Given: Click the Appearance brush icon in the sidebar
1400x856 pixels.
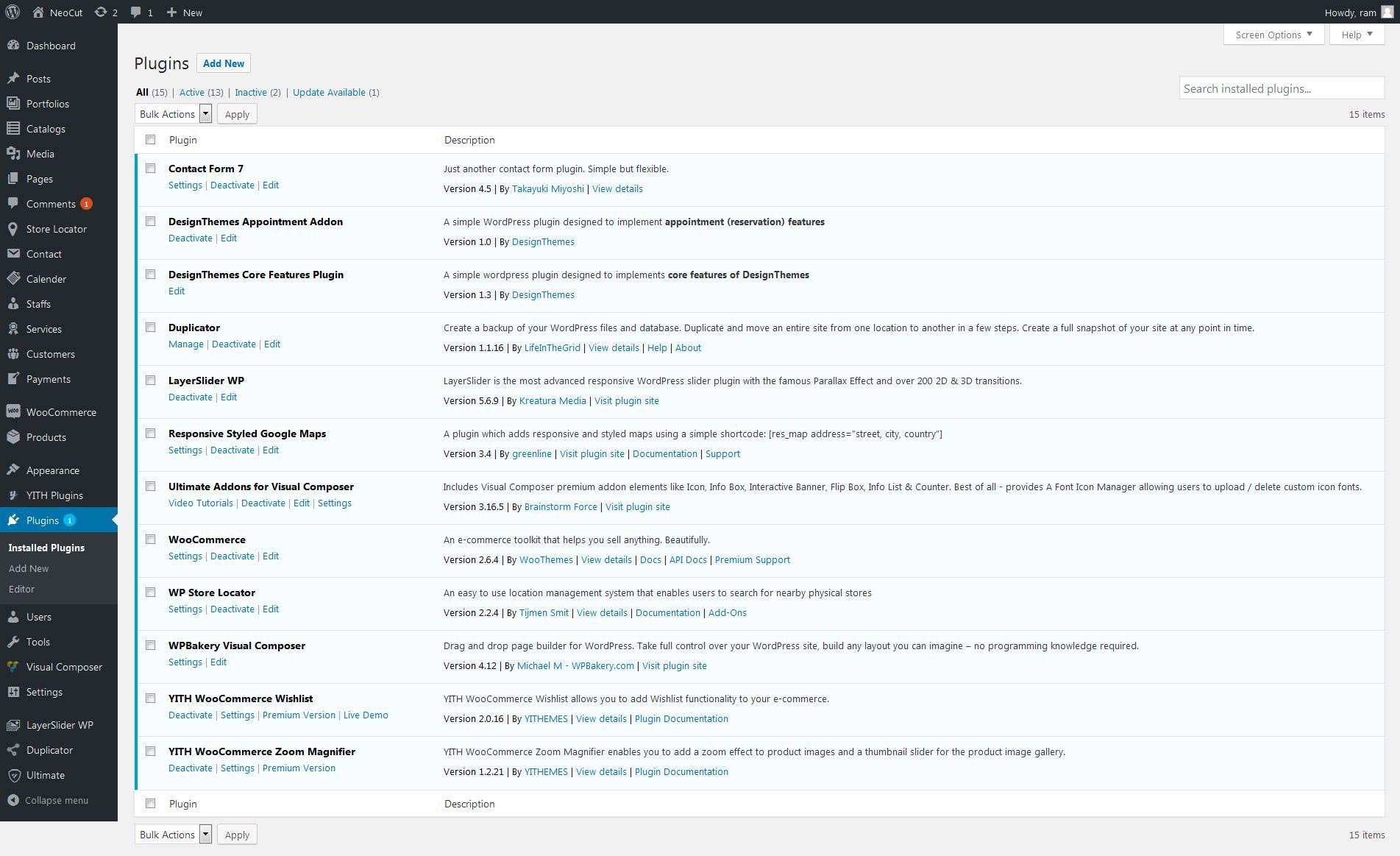Looking at the screenshot, I should 13,470.
